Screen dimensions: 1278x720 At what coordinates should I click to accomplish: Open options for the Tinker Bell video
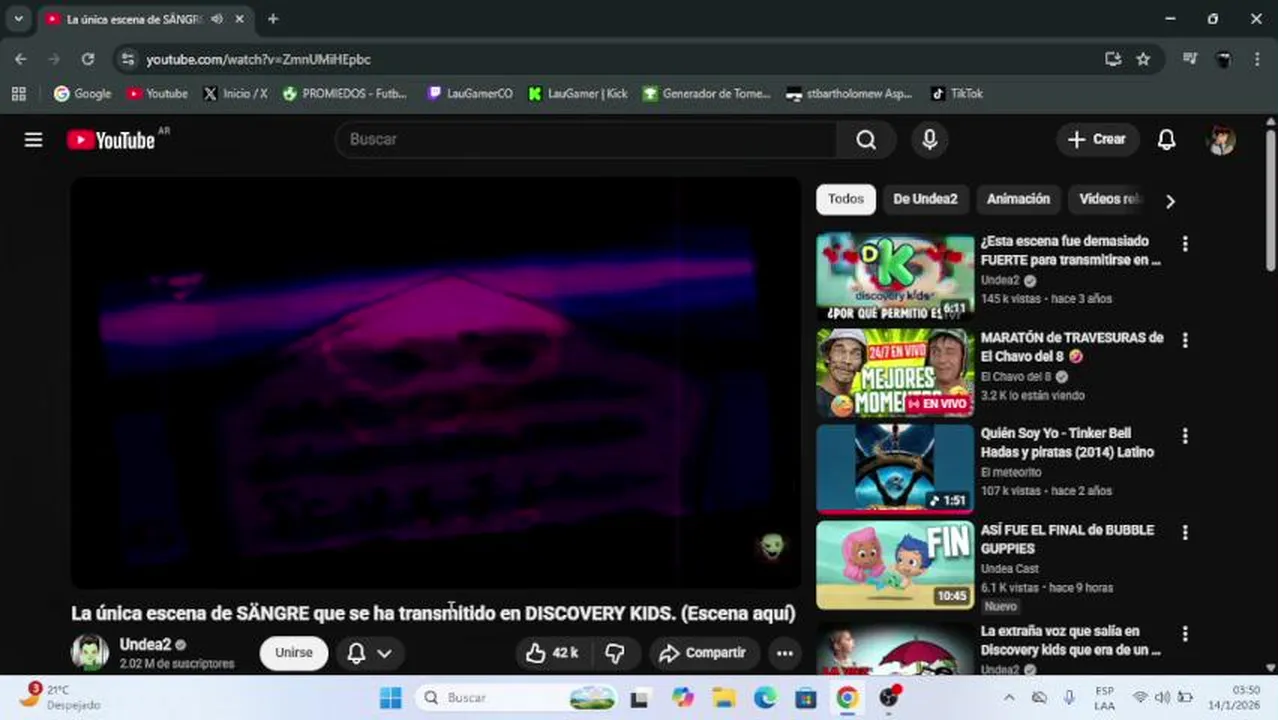(1185, 437)
